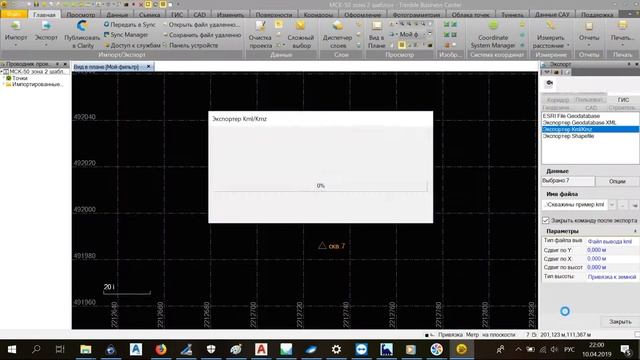Image resolution: width=640 pixels, height=360 pixels.
Task: Switch to Данные ribbon tab
Action: click(x=117, y=15)
